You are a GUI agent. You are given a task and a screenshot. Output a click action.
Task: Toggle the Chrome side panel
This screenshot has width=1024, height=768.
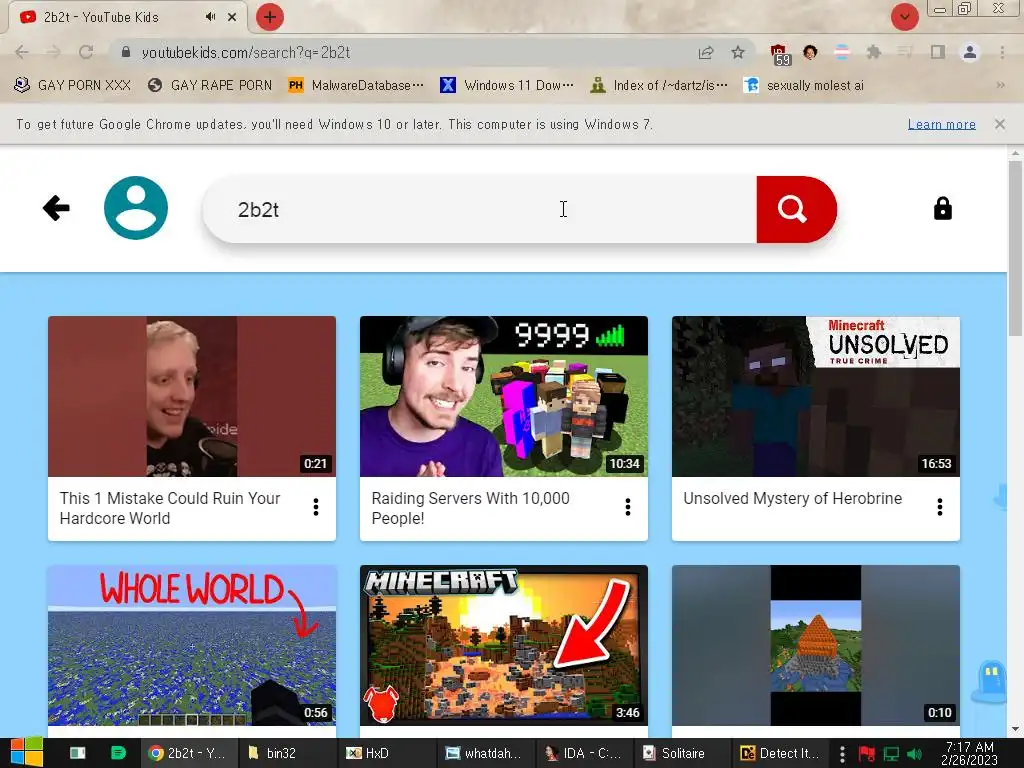937,52
